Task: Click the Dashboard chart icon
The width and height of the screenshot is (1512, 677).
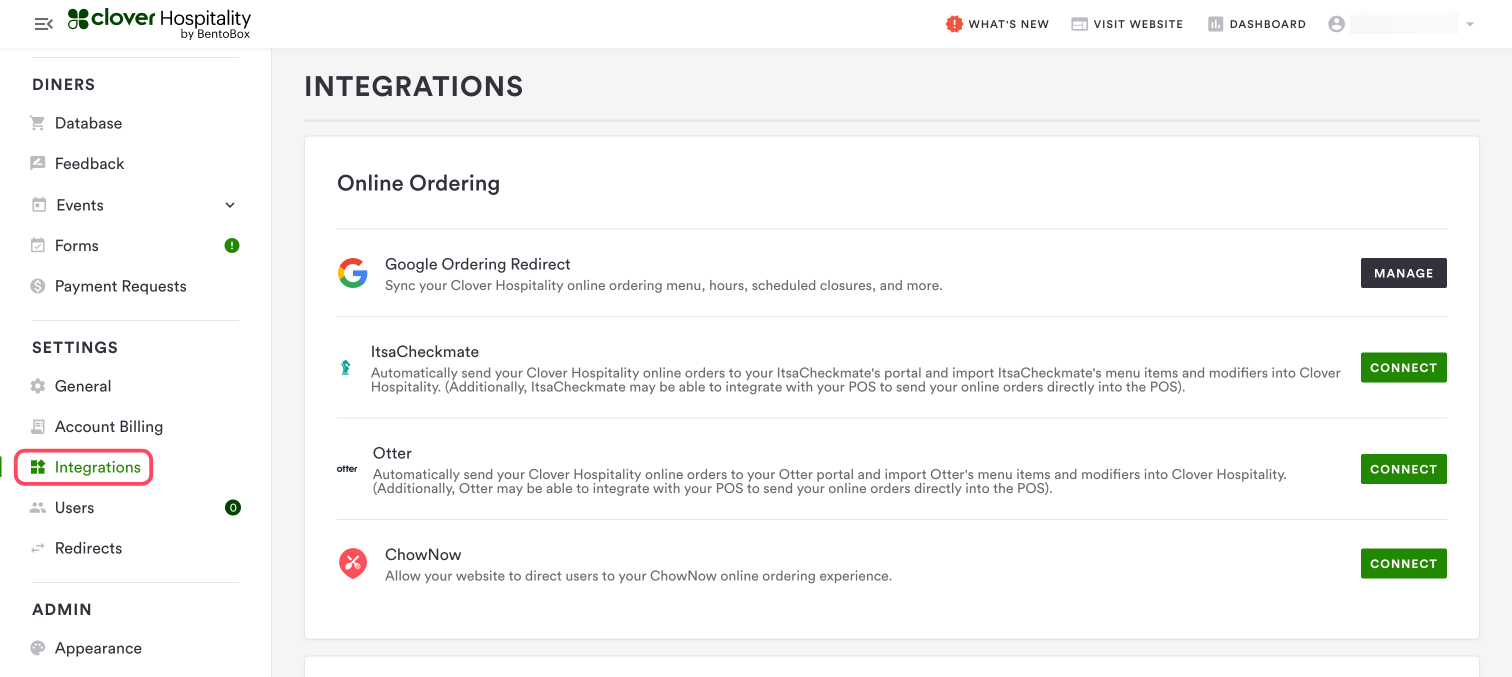Action: pyautogui.click(x=1216, y=24)
